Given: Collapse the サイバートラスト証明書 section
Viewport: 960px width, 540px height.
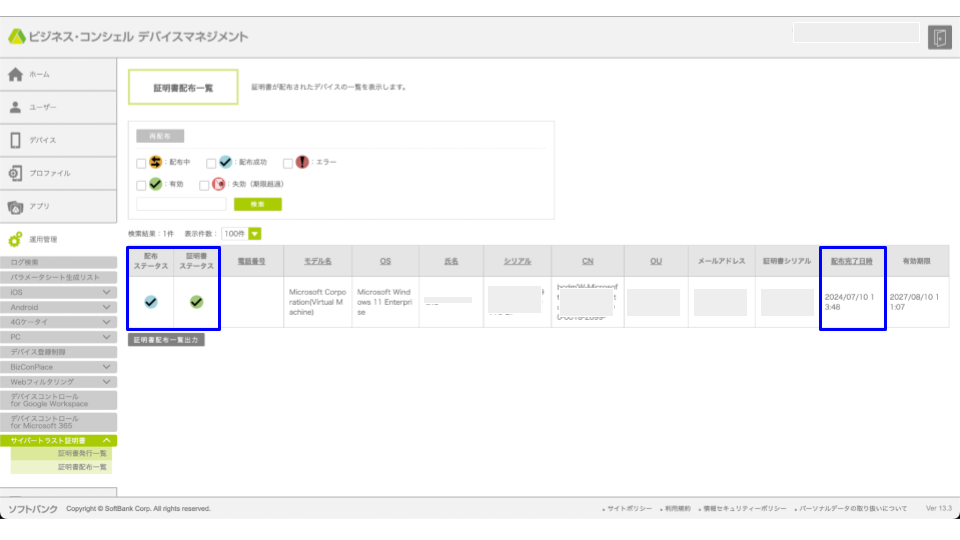Looking at the screenshot, I should 58,441.
